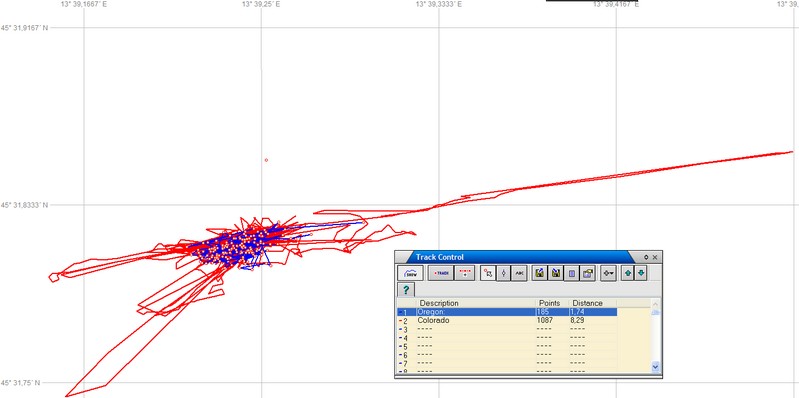Click the save track to file icon
The image size is (799, 398).
pyautogui.click(x=555, y=273)
